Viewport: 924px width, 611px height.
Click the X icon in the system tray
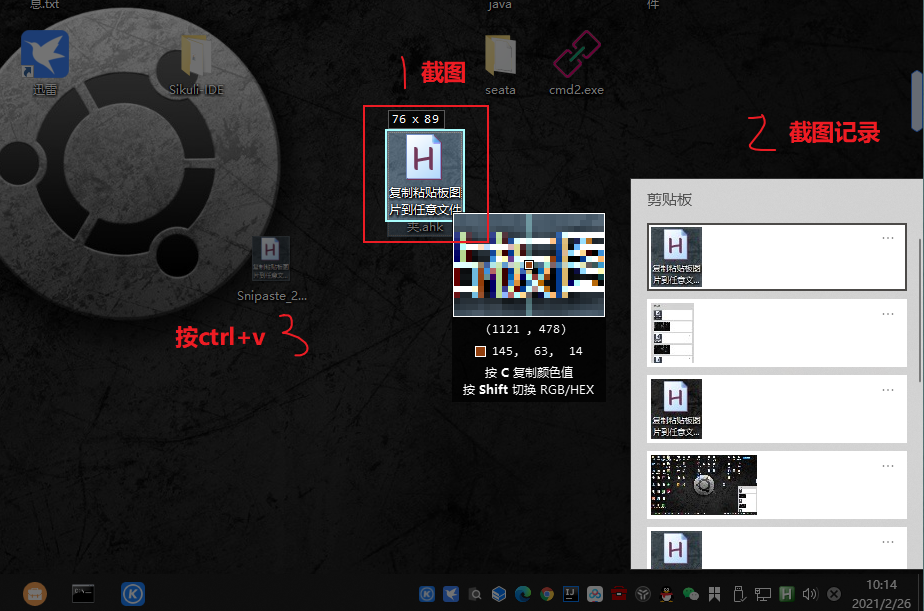coord(833,593)
